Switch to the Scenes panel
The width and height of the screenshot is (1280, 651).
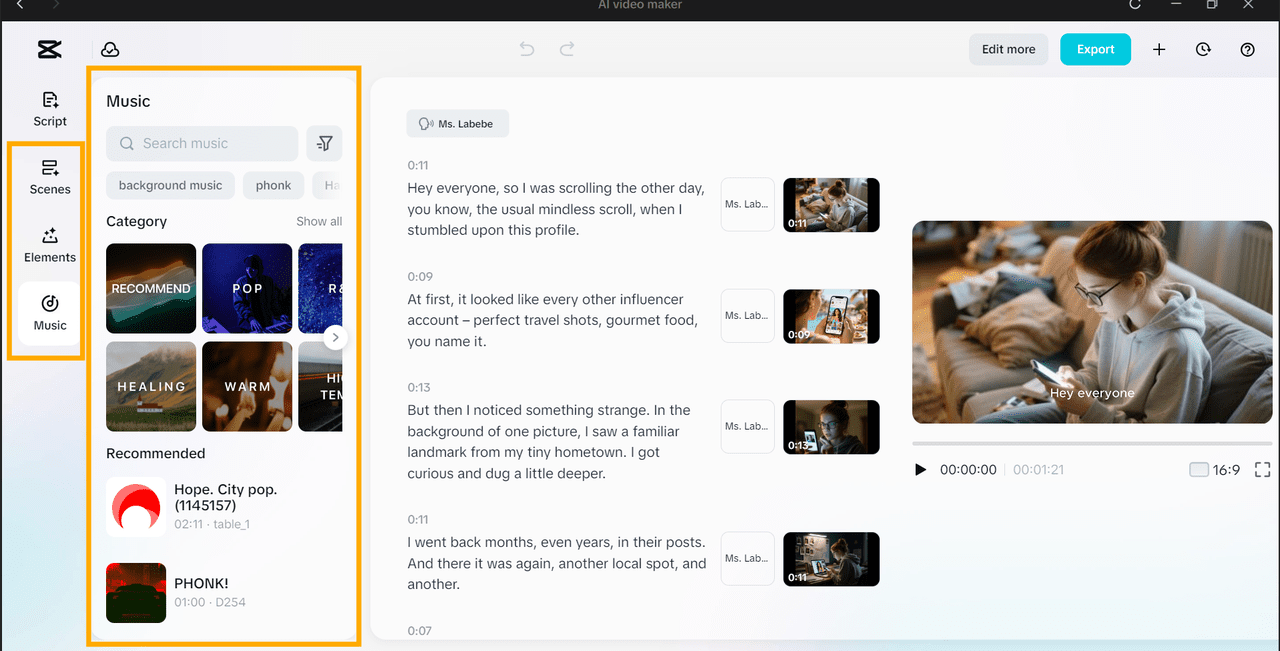point(50,177)
